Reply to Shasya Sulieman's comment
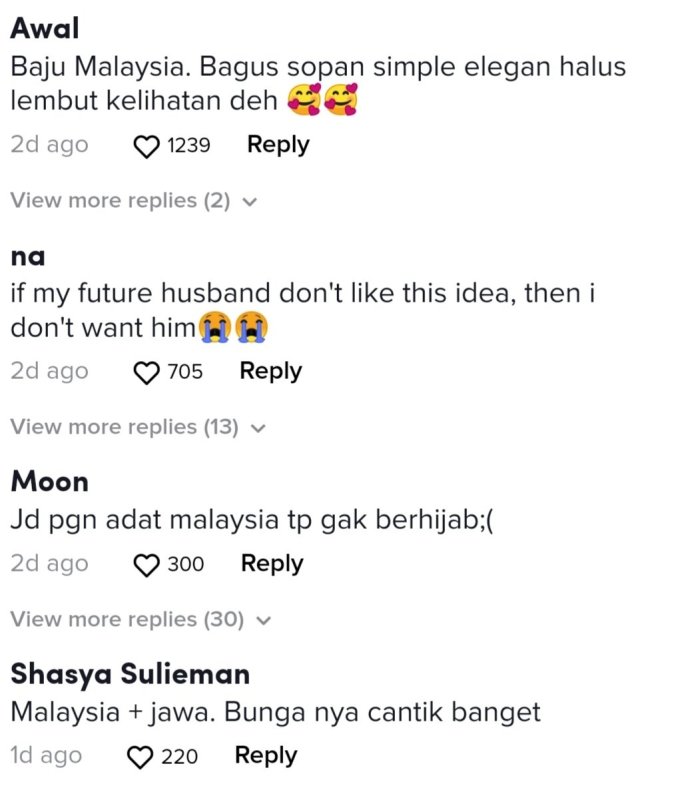The image size is (678, 788). pos(266,756)
